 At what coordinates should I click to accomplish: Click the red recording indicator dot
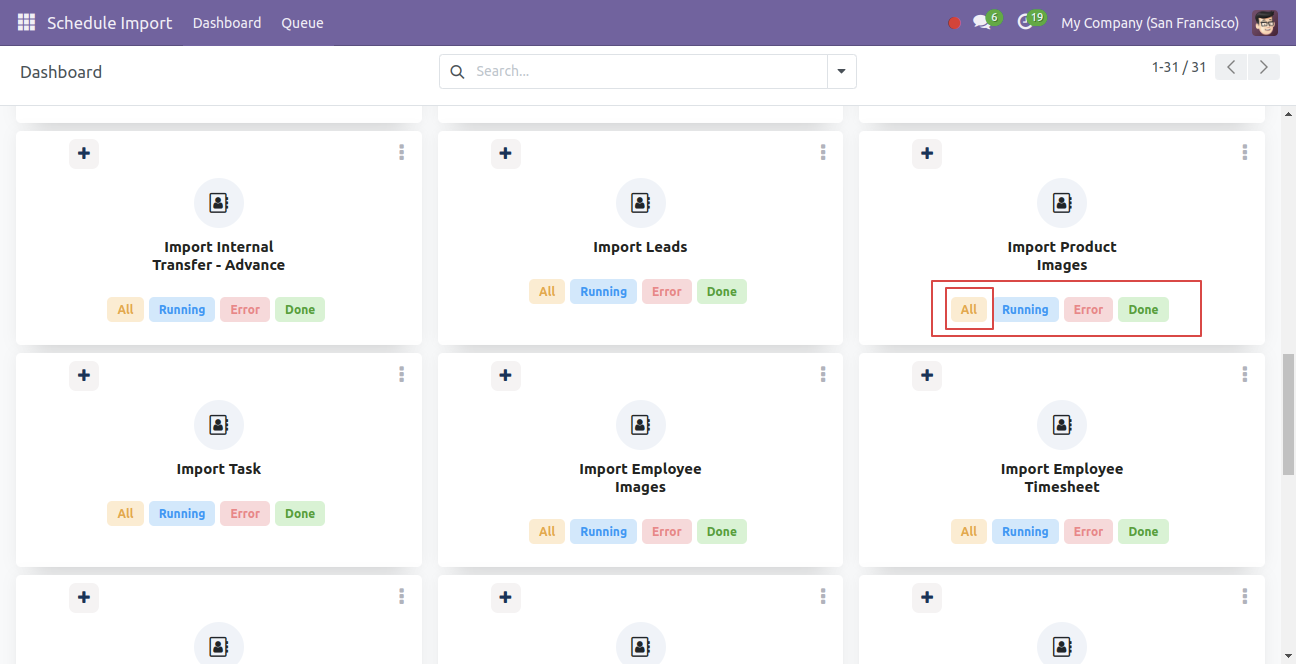tap(954, 23)
